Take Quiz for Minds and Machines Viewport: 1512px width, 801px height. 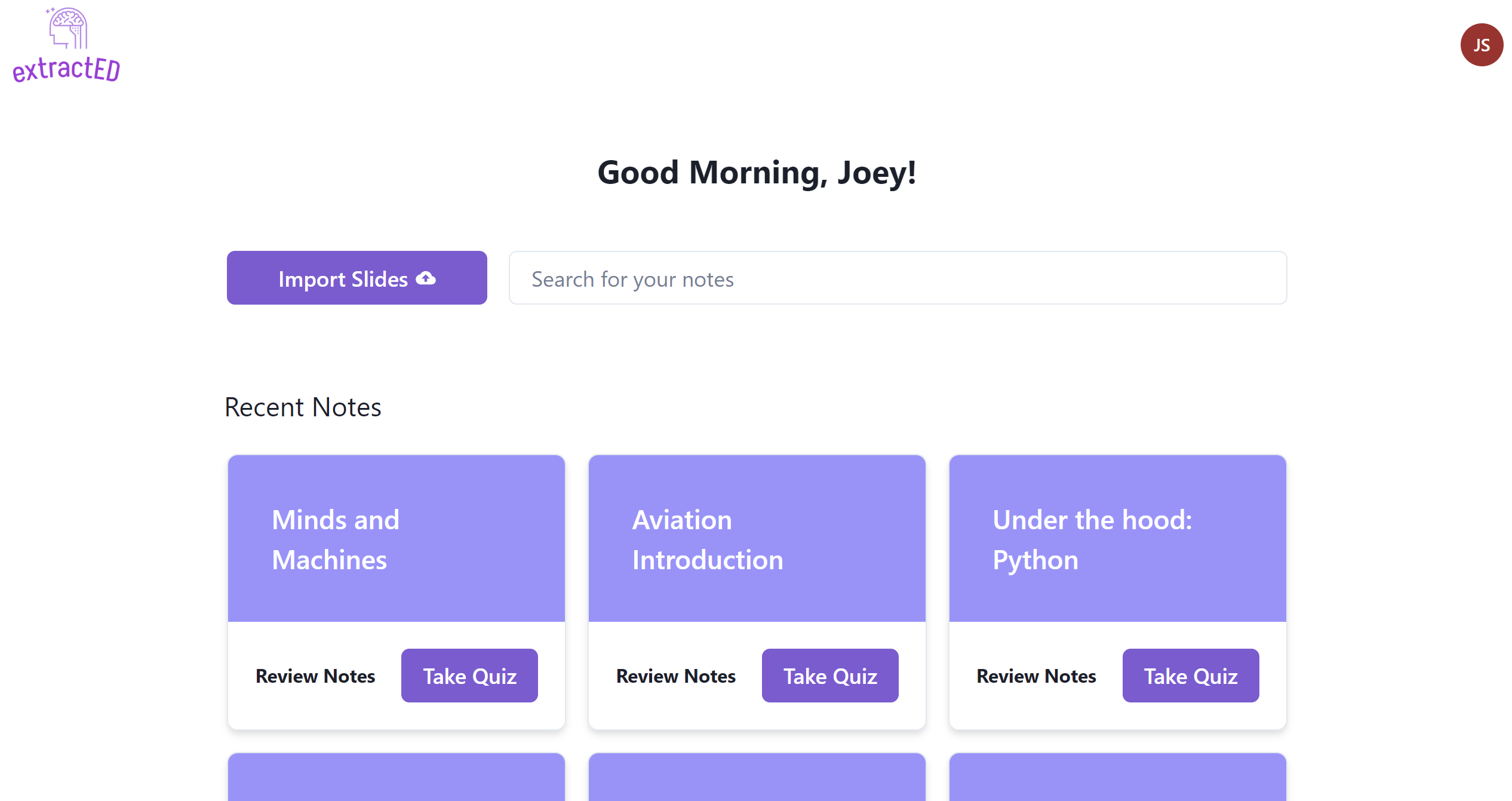[469, 676]
